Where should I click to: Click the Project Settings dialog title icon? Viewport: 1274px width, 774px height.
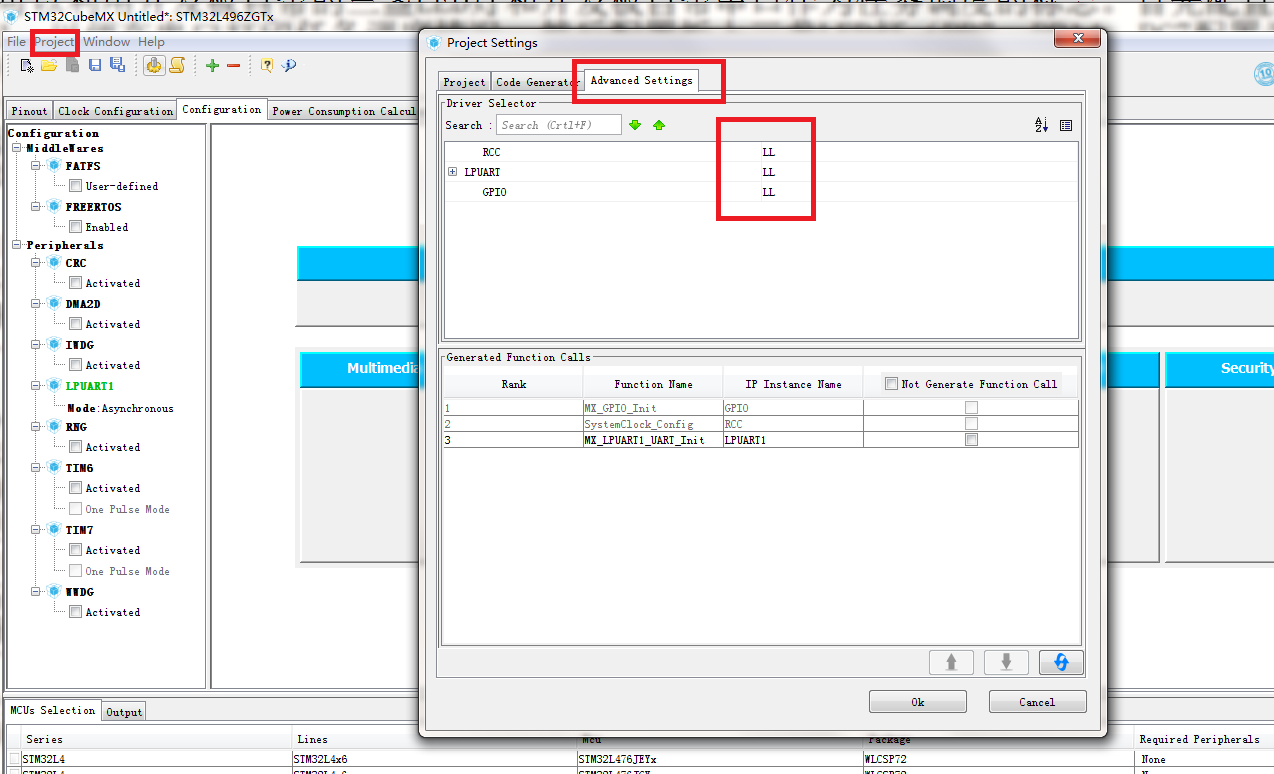(434, 42)
